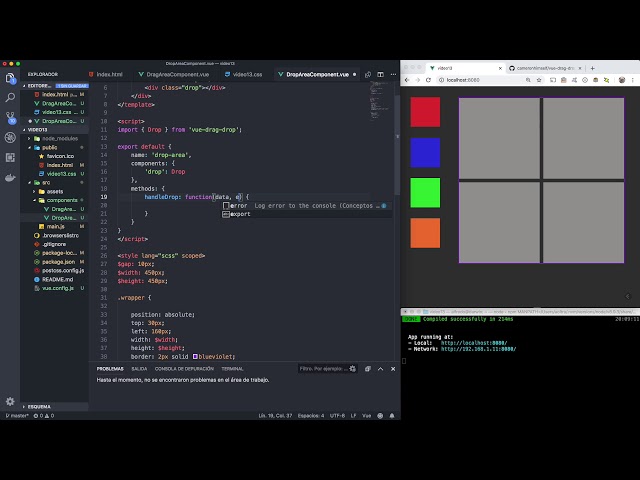Click the feedback smiley in status bar
Viewport: 640px width, 480px height.
coord(380,416)
